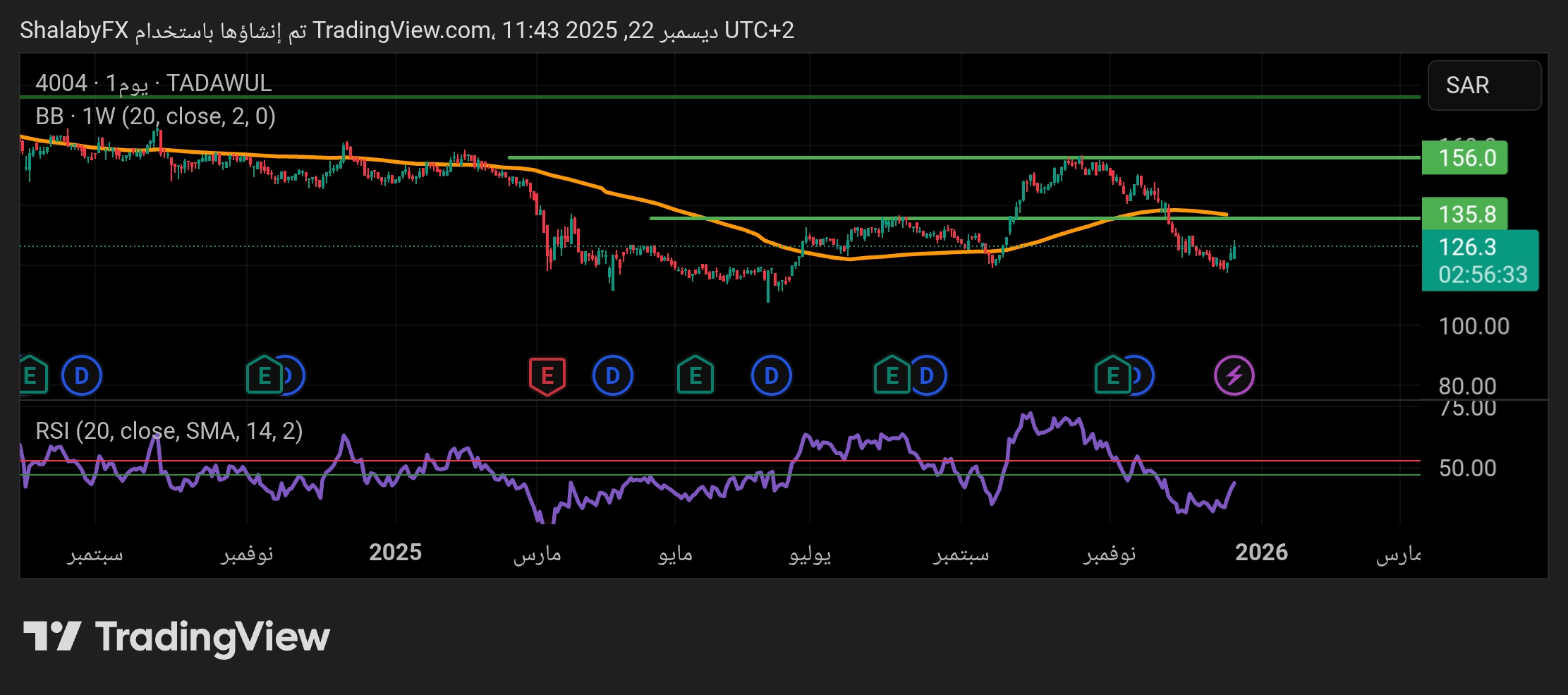Image resolution: width=1568 pixels, height=695 pixels.
Task: Click the 2026 label on the time axis
Action: click(x=1261, y=552)
